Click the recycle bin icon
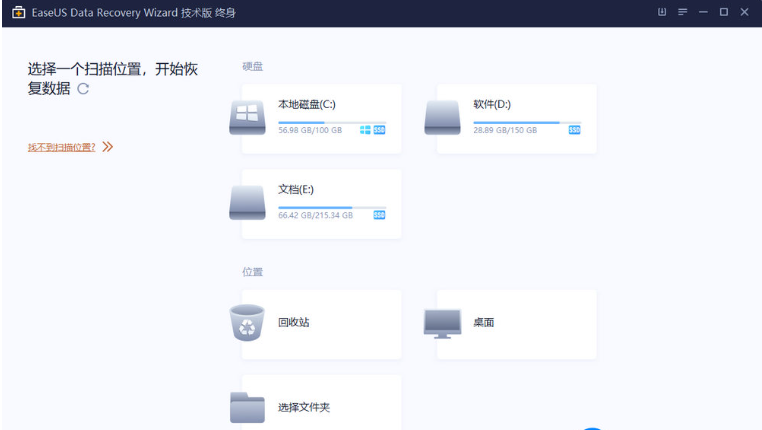This screenshot has width=762, height=430. [247, 323]
